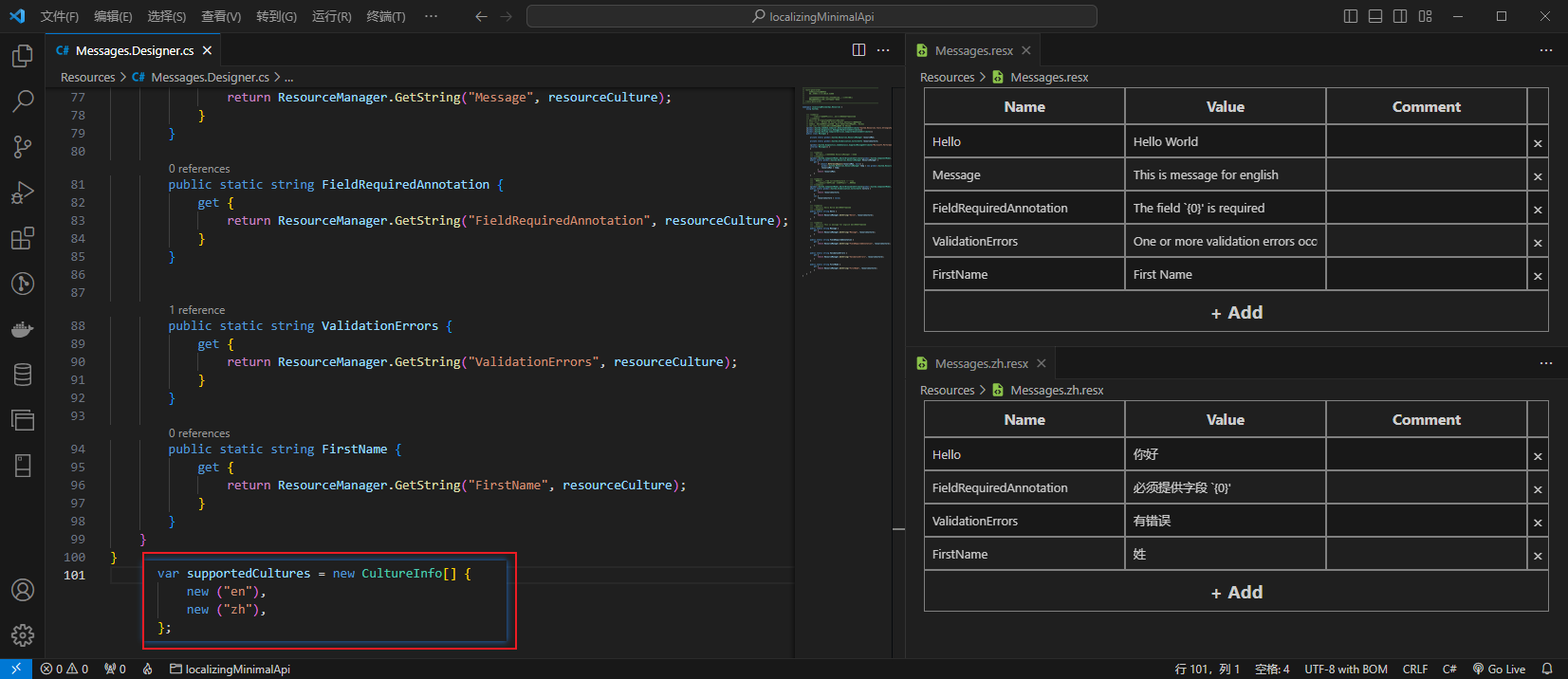Click + Add under the Messages.resx table
Screen dimensions: 1568x679
1236,313
